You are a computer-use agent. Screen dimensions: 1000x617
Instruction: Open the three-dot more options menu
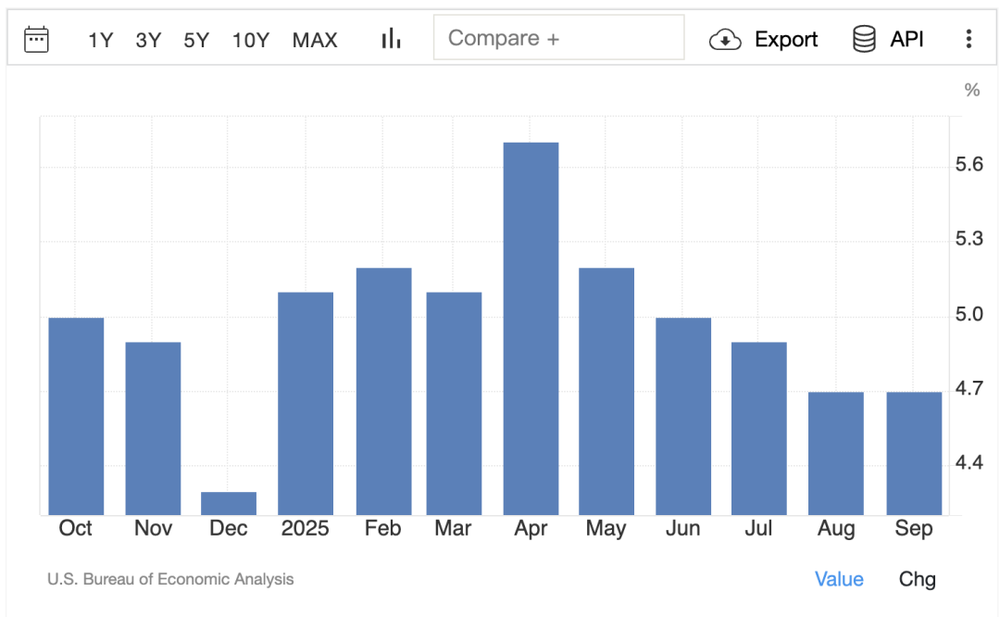click(x=968, y=39)
